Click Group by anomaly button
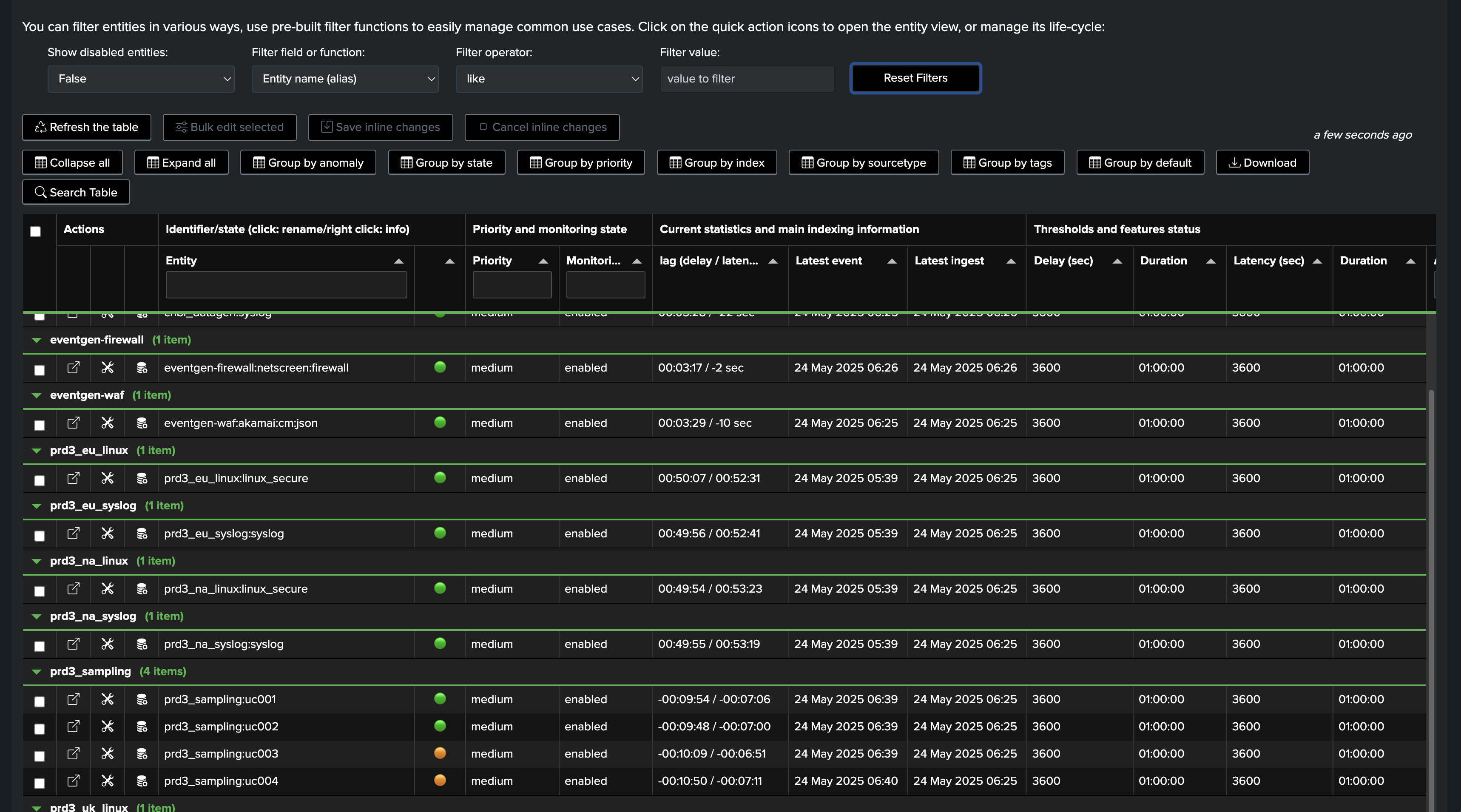The width and height of the screenshot is (1461, 812). (x=308, y=163)
